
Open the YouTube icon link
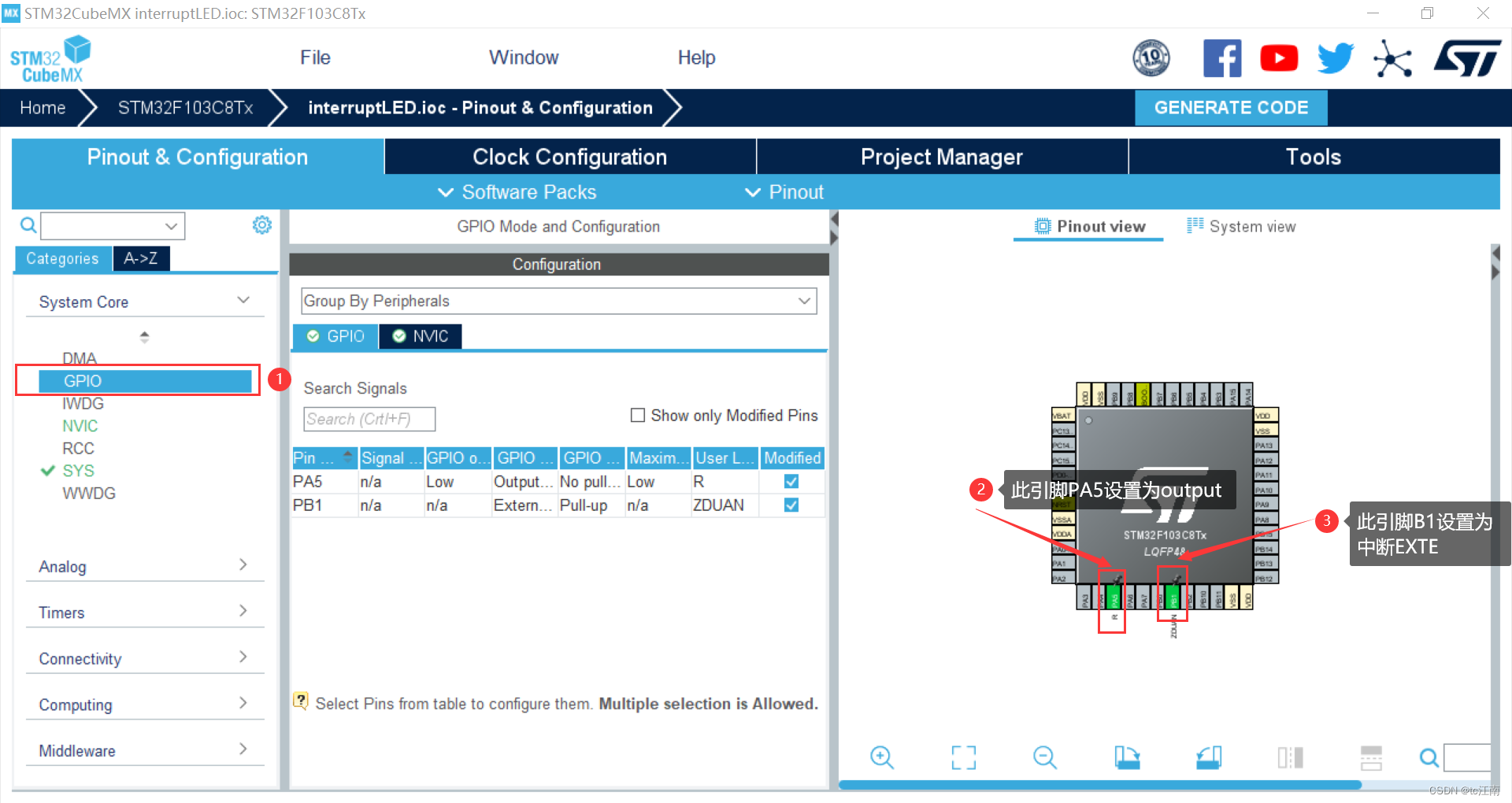(x=1279, y=58)
